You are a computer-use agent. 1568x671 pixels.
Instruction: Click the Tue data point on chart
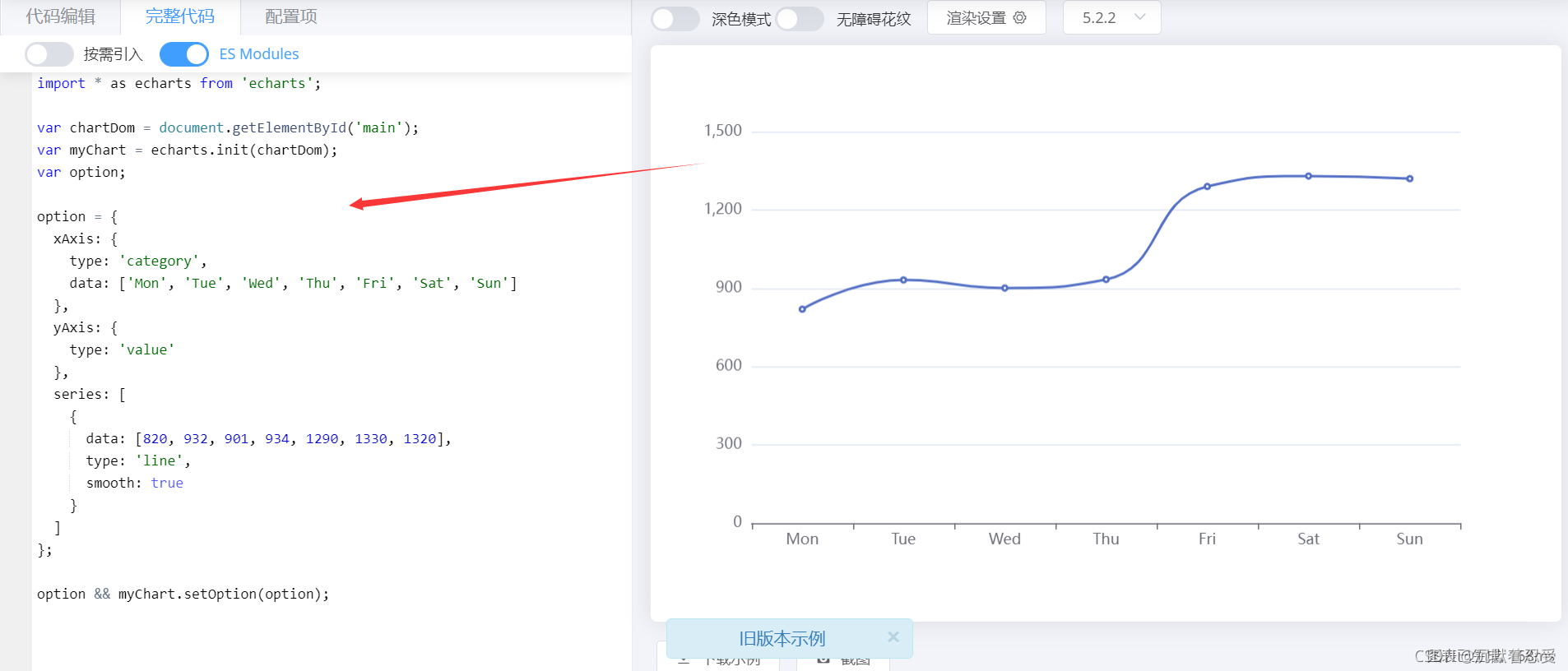pyautogui.click(x=903, y=280)
